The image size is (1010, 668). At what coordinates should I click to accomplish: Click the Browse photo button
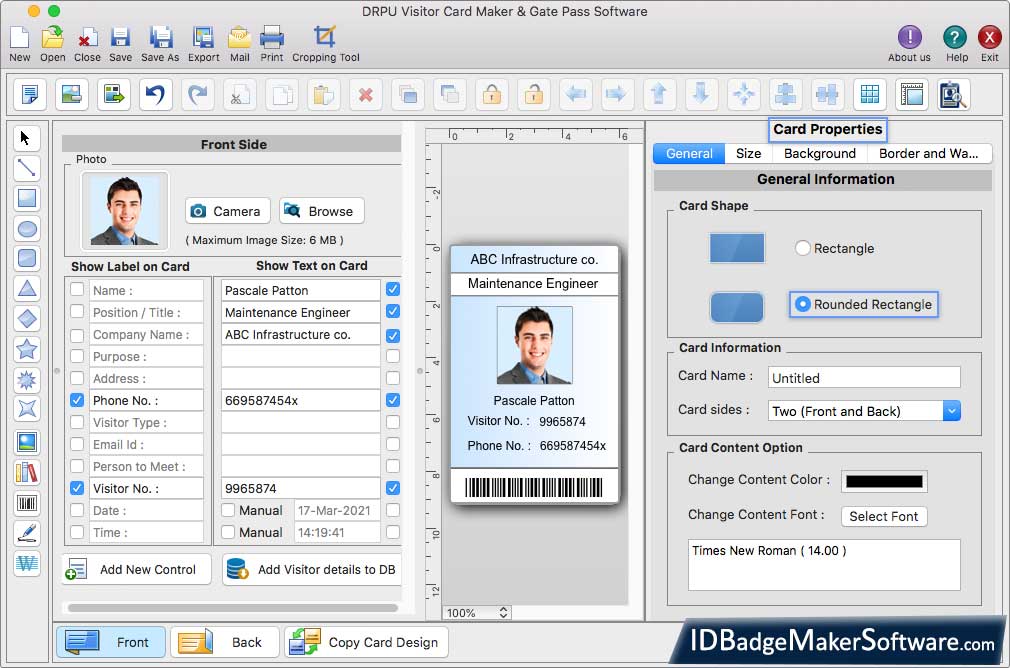[322, 211]
